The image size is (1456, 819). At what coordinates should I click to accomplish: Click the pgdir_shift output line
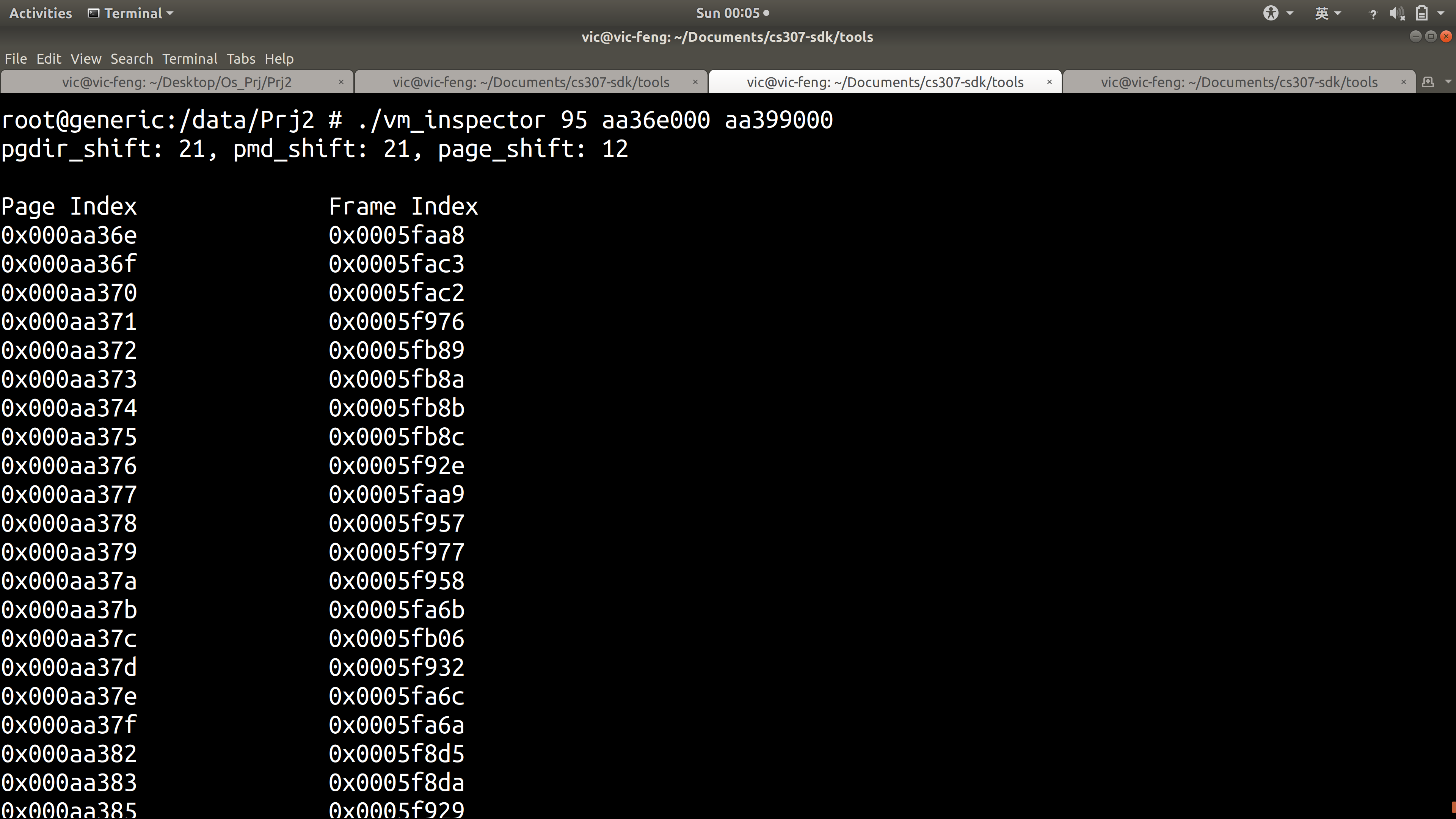pos(315,149)
